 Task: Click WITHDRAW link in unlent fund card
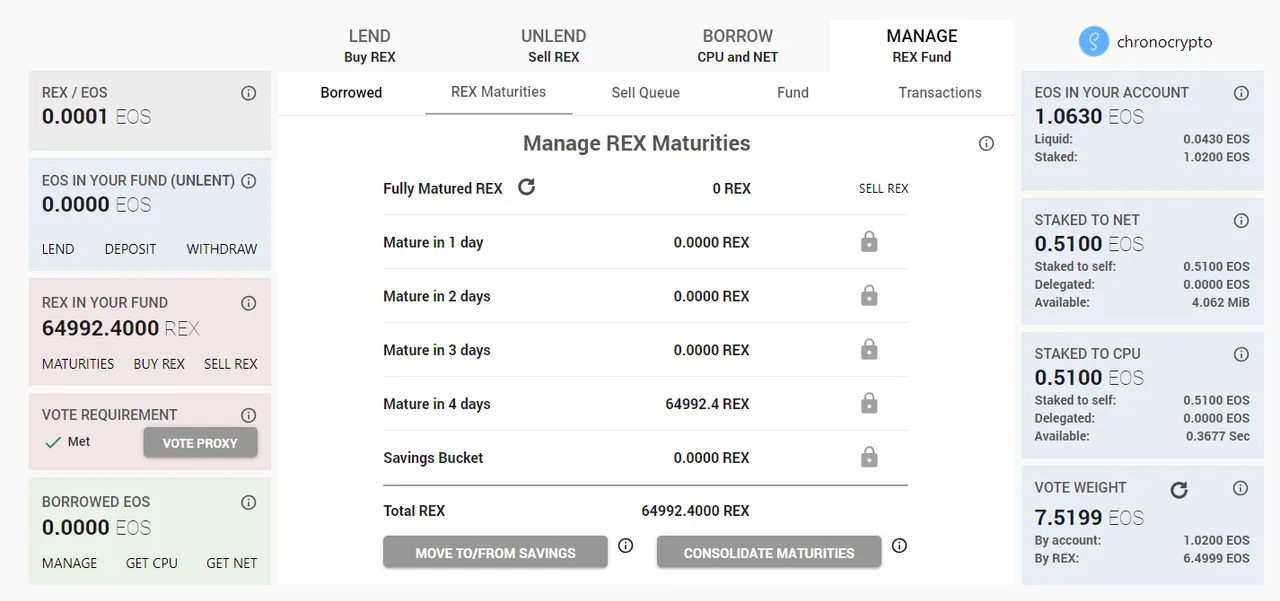point(222,249)
